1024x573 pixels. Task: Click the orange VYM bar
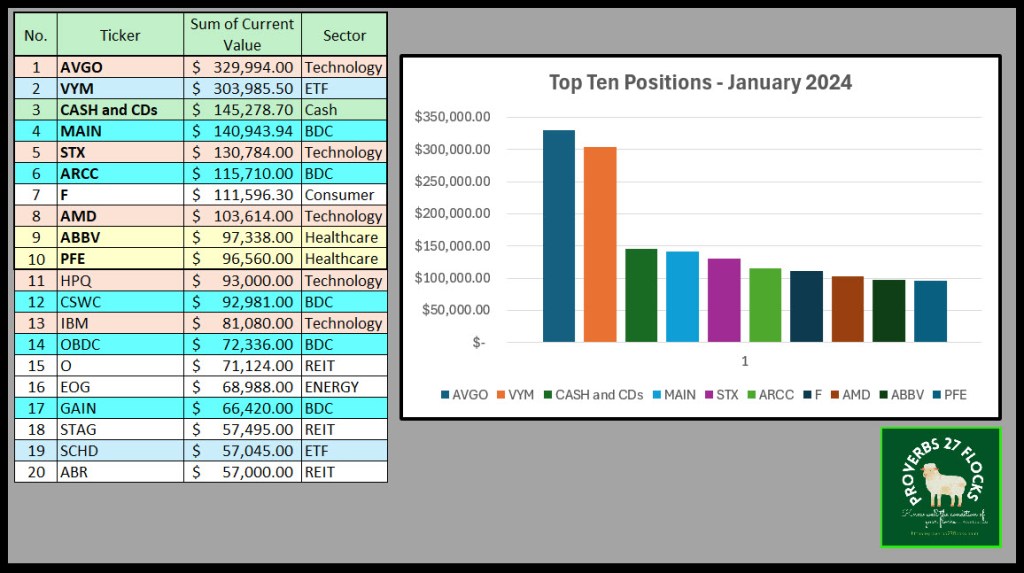[600, 244]
